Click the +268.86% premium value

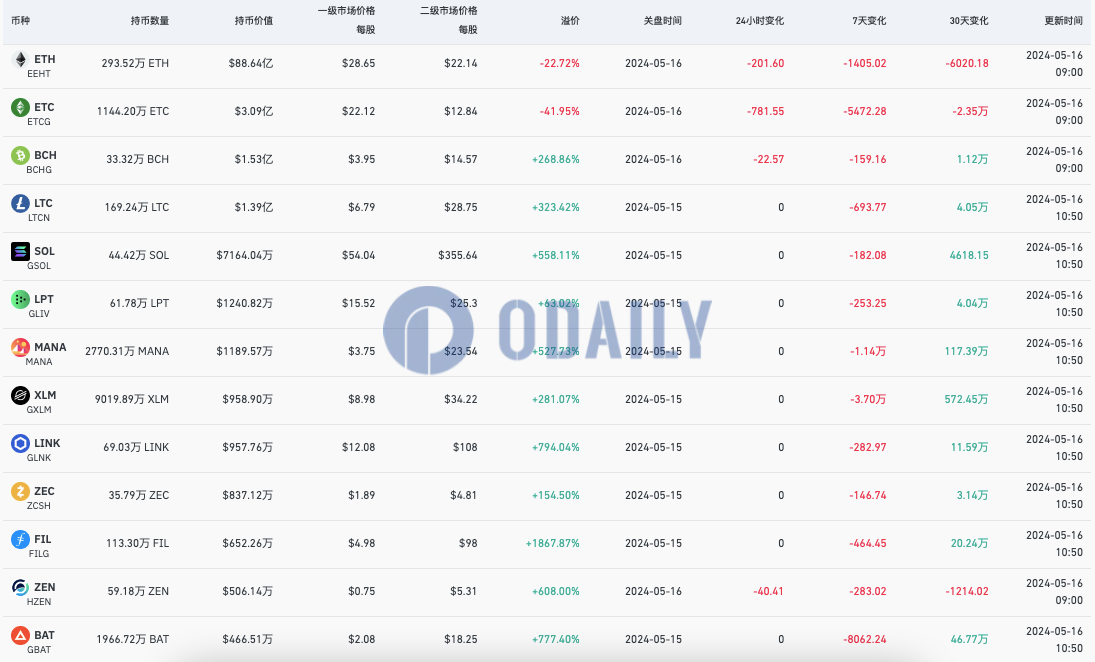[x=556, y=159]
